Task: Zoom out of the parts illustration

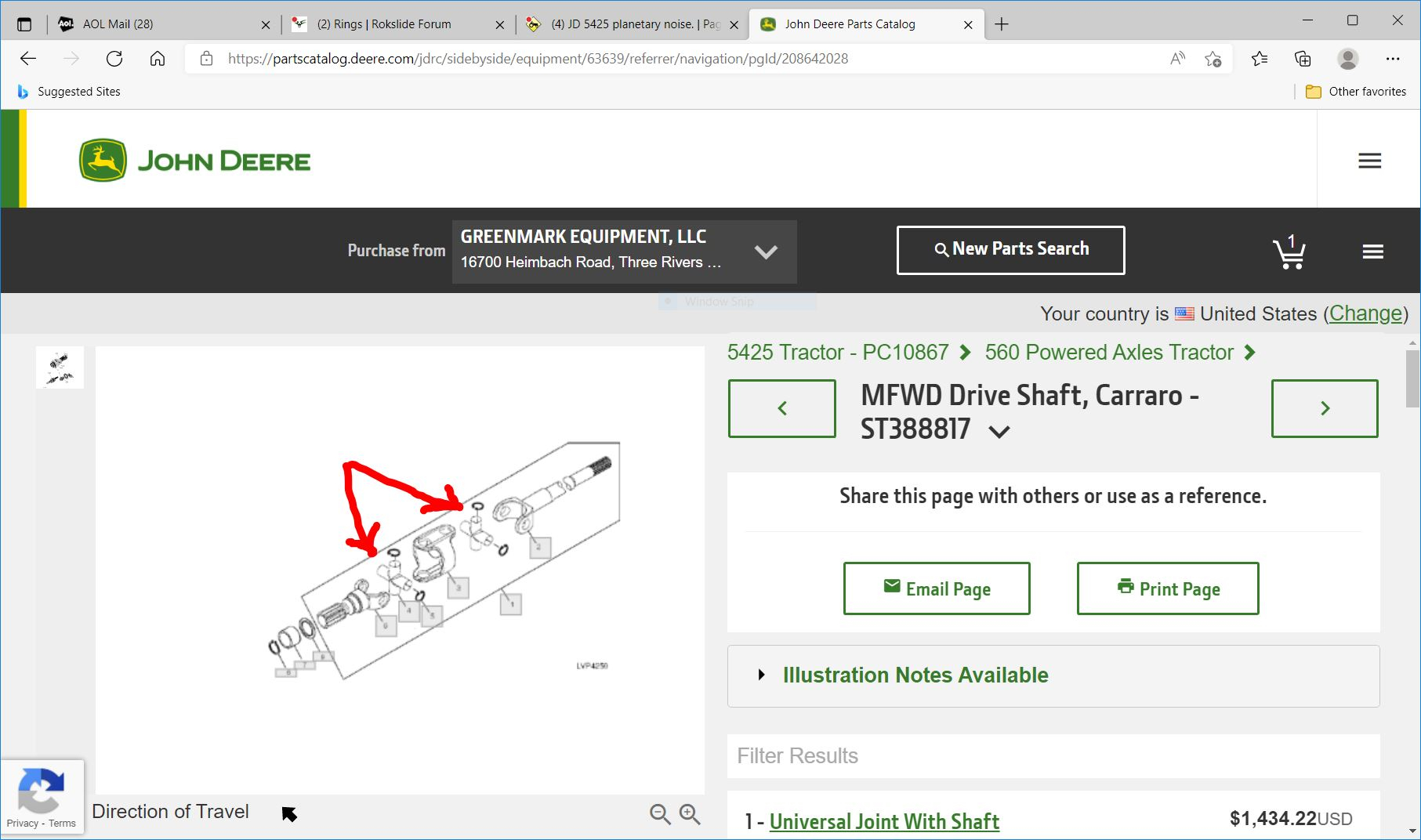Action: coord(660,814)
